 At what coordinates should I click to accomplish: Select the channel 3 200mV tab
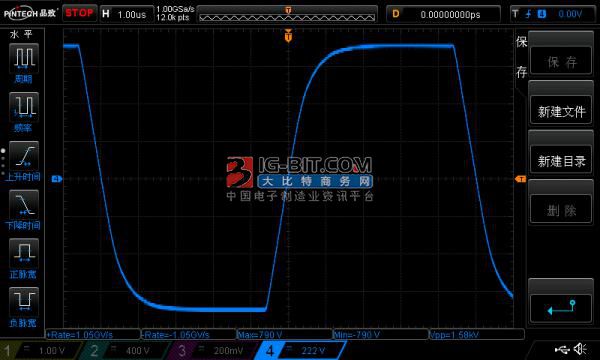213,350
